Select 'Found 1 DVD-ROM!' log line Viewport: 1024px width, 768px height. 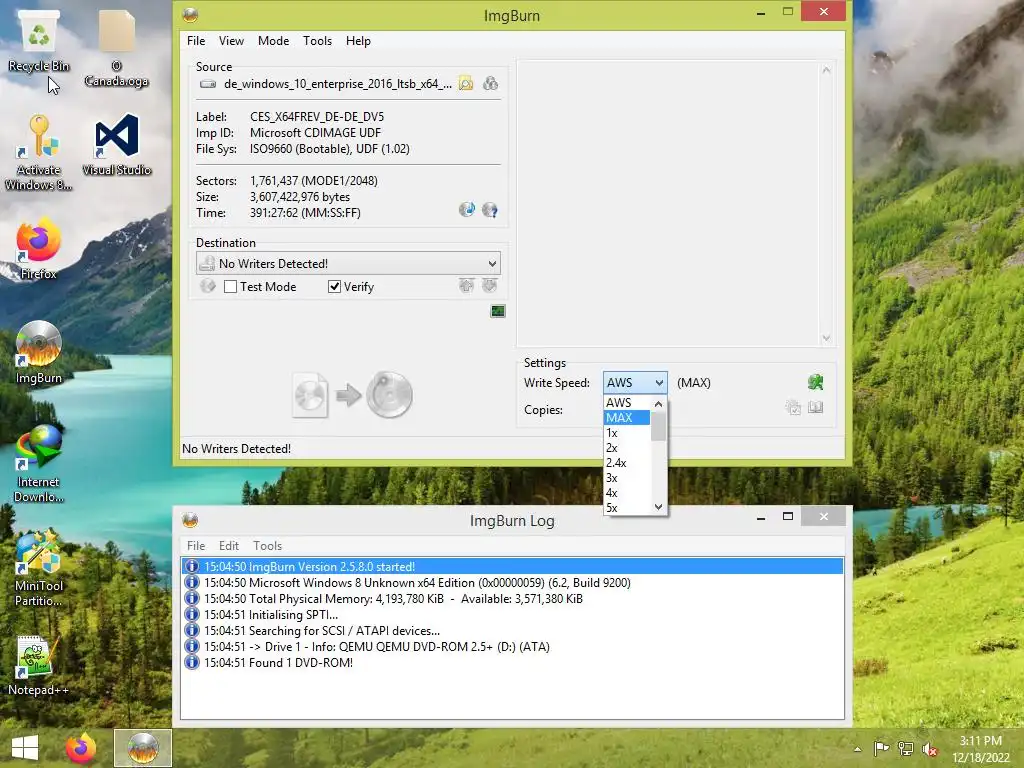click(x=512, y=662)
